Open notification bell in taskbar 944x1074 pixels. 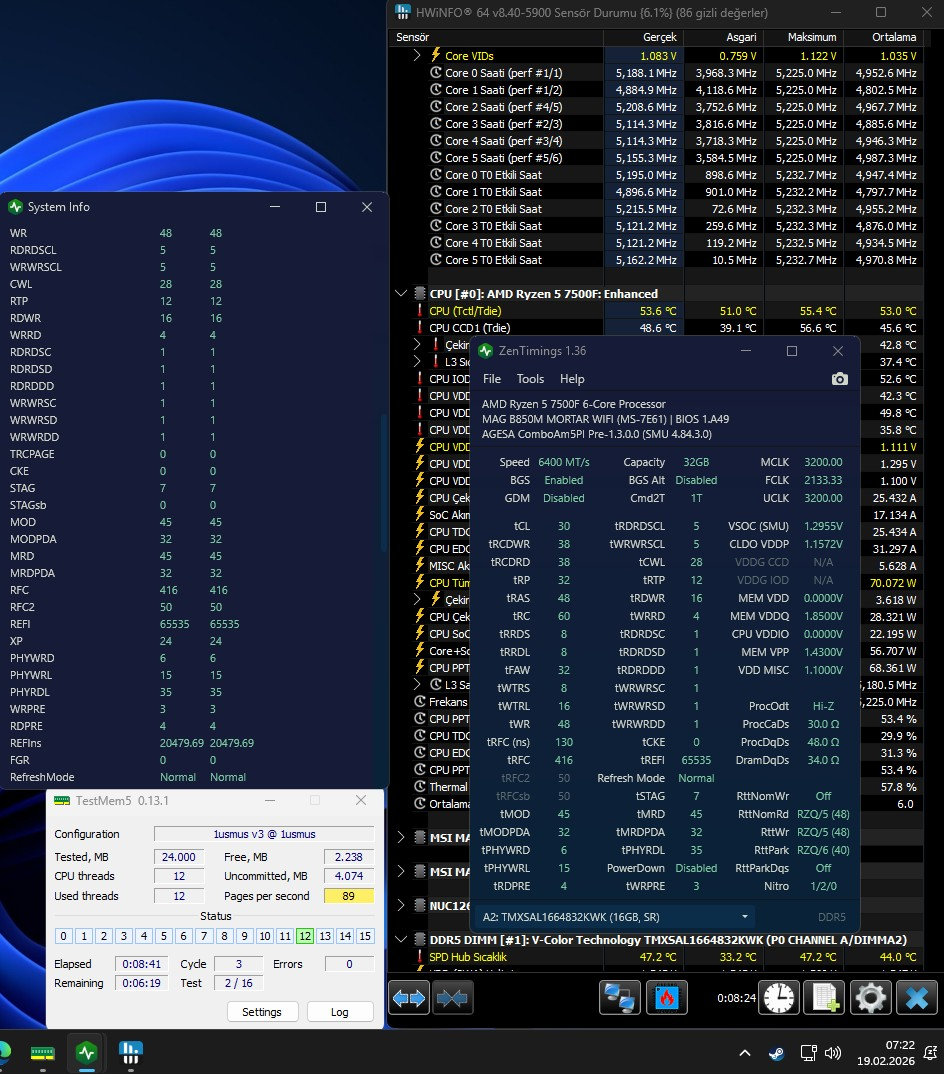930,1053
